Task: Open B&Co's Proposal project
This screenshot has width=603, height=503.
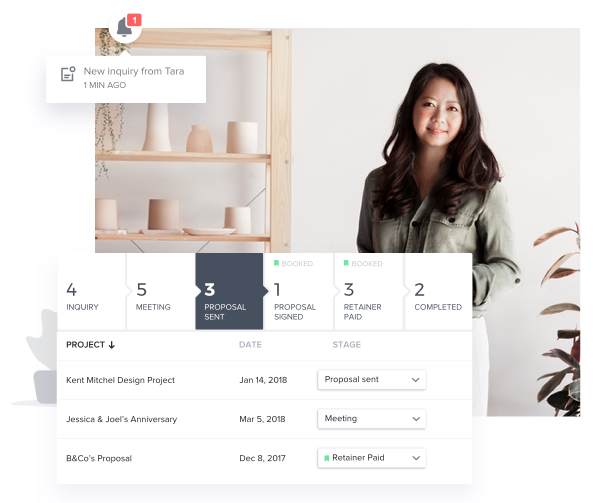Action: click(99, 458)
